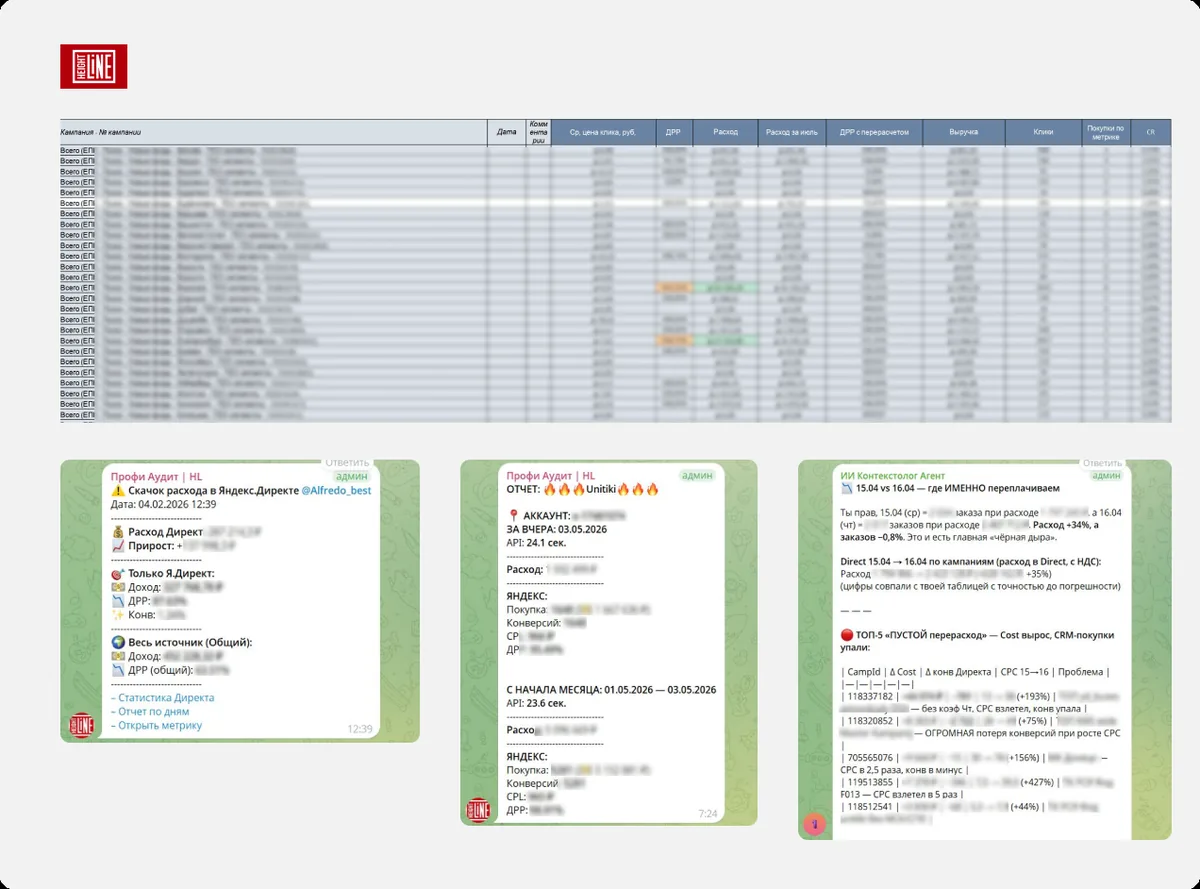
Task: Open the sender name ИИ Контекстолог Агент
Action: point(894,476)
